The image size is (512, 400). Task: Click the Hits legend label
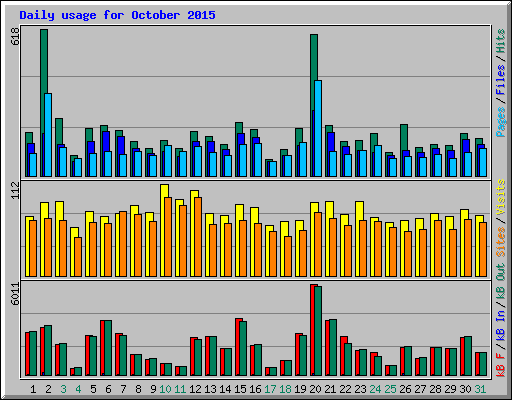coord(501,41)
